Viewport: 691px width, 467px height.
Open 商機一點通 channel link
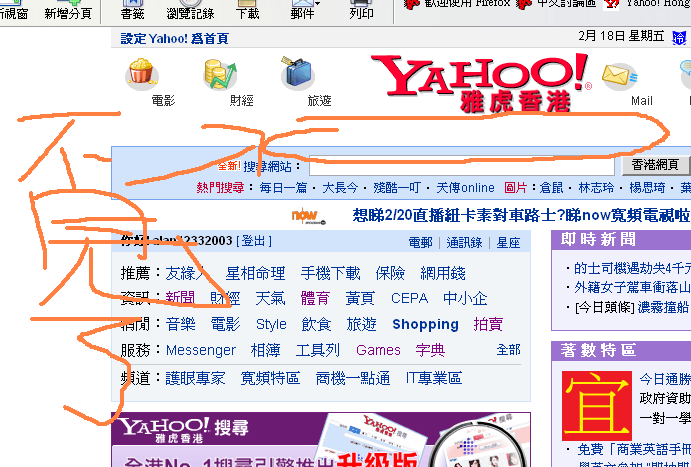tap(353, 378)
